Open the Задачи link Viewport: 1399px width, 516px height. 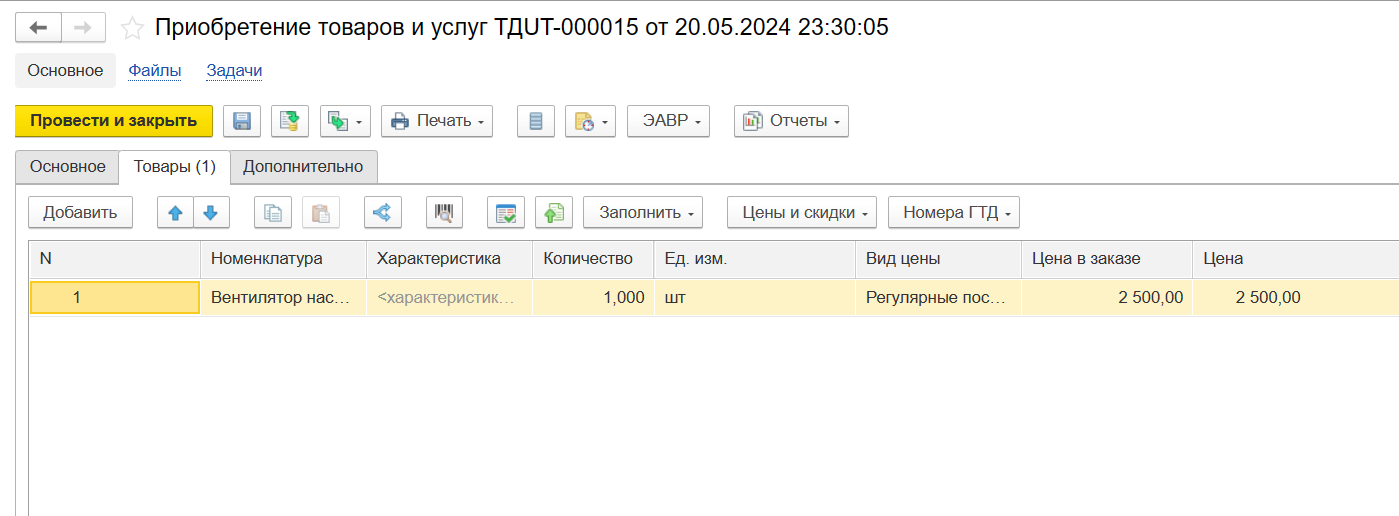(234, 70)
